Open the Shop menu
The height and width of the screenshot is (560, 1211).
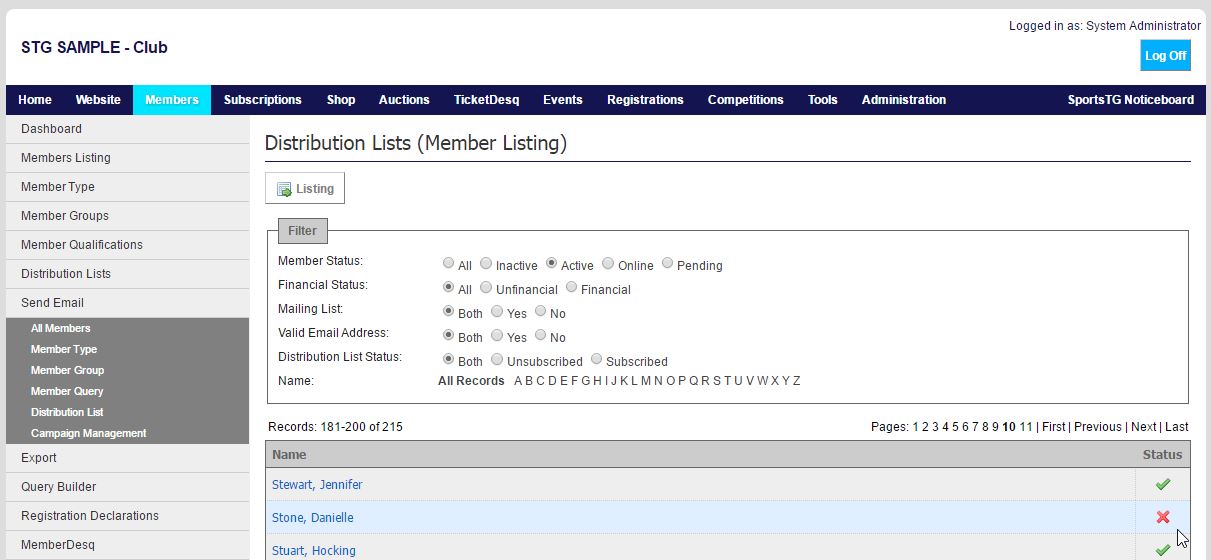coord(341,100)
